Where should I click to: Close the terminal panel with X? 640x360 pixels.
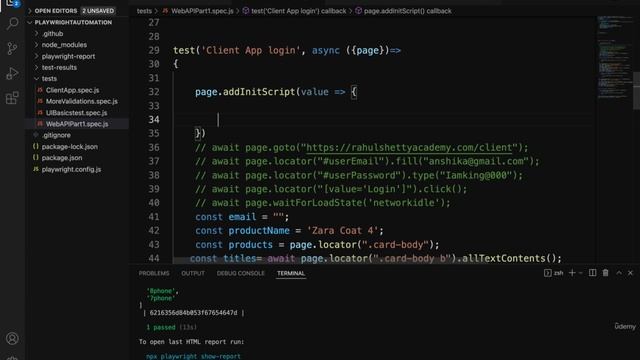(x=630, y=273)
